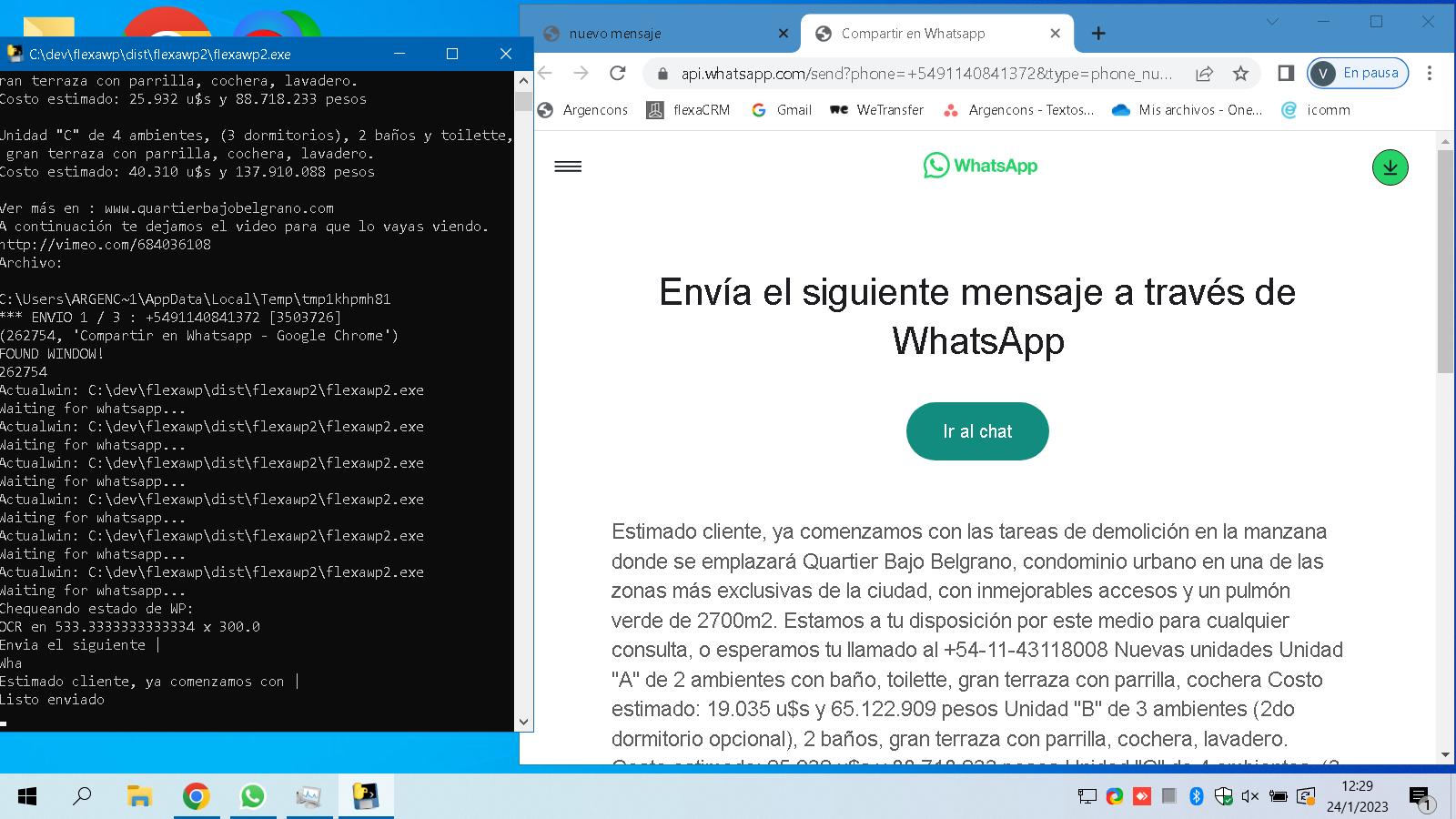The height and width of the screenshot is (819, 1456).
Task: Go back in Chrome
Action: [x=545, y=73]
